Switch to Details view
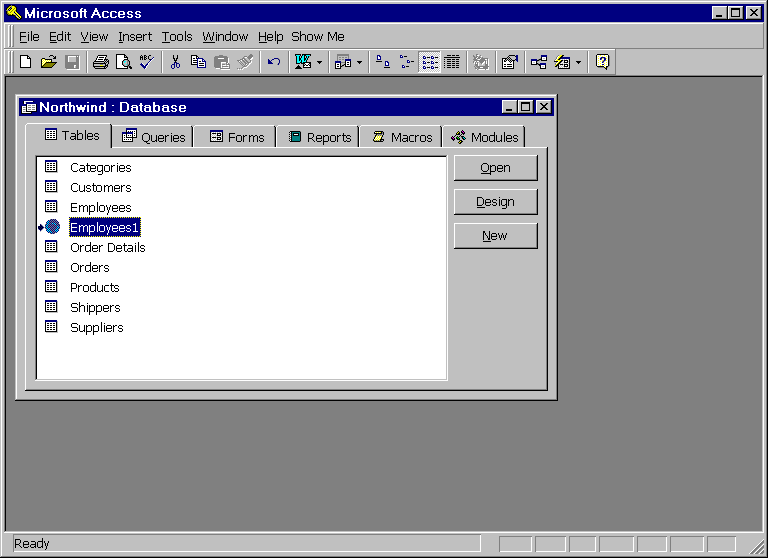 point(452,62)
